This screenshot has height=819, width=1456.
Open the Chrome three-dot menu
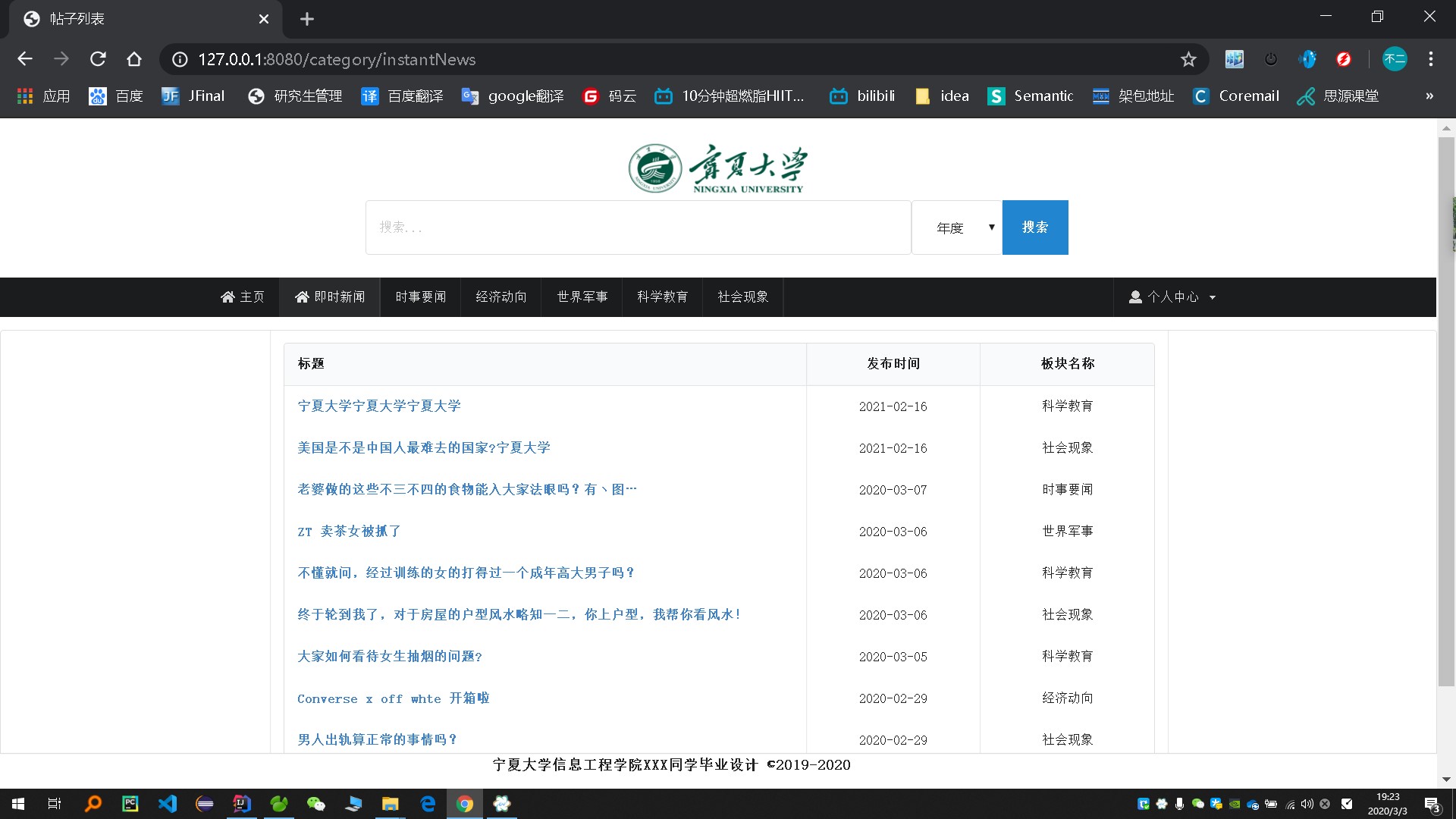[1430, 59]
